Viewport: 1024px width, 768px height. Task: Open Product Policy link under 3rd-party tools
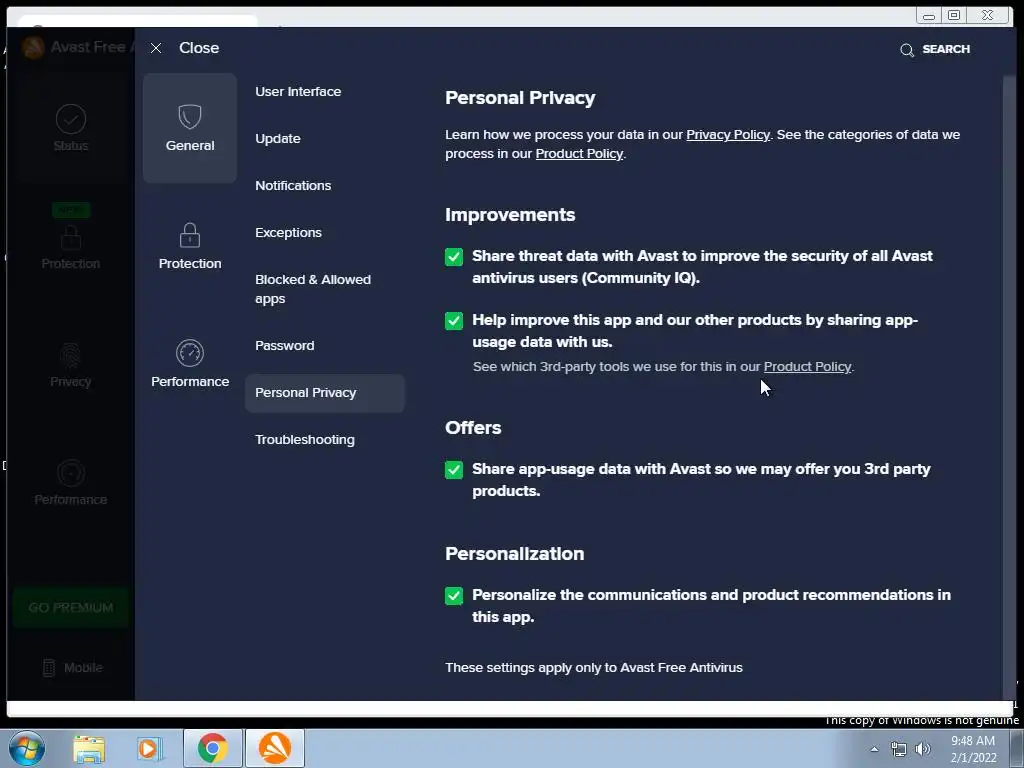(807, 366)
